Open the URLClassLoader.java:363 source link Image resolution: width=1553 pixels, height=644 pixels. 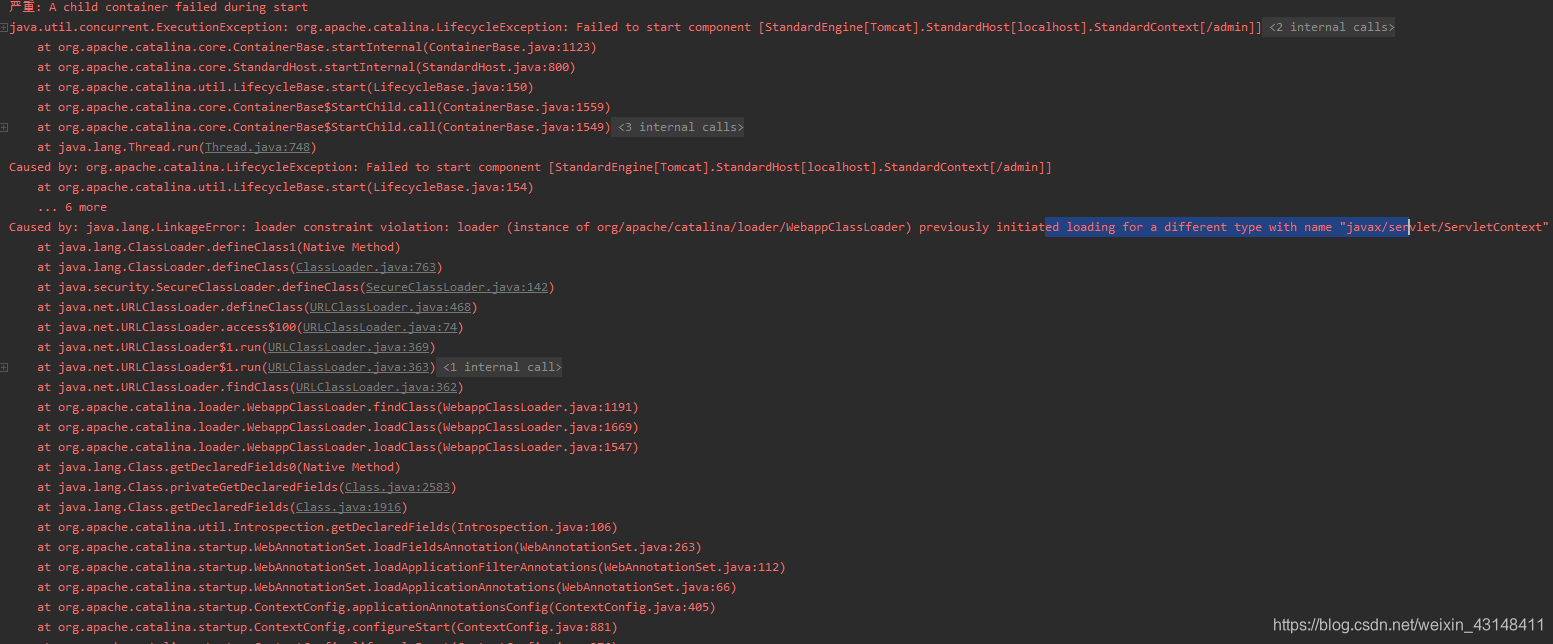(x=347, y=367)
